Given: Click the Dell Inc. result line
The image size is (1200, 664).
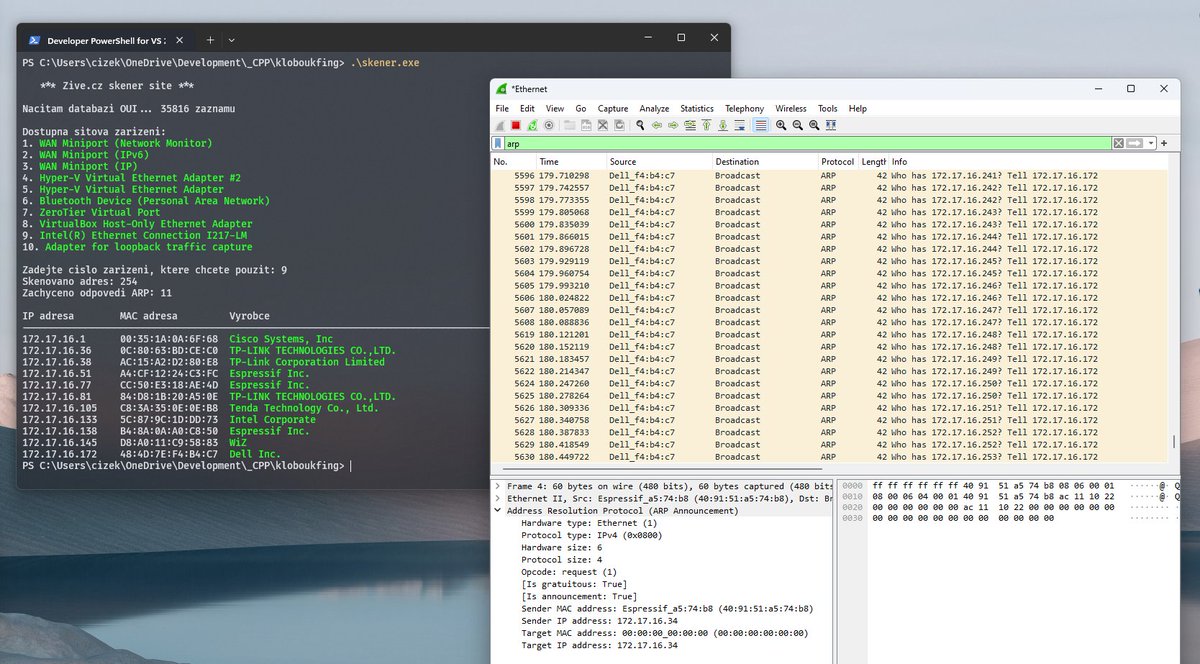Looking at the screenshot, I should [150, 455].
